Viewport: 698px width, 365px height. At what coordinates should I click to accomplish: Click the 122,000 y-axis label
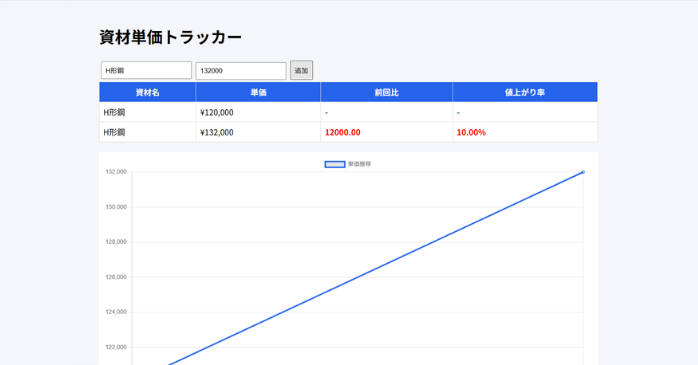click(x=116, y=347)
